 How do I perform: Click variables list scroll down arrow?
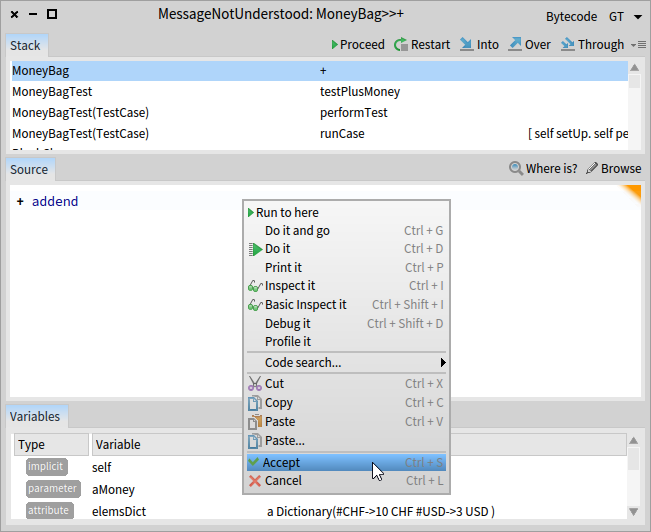(634, 512)
